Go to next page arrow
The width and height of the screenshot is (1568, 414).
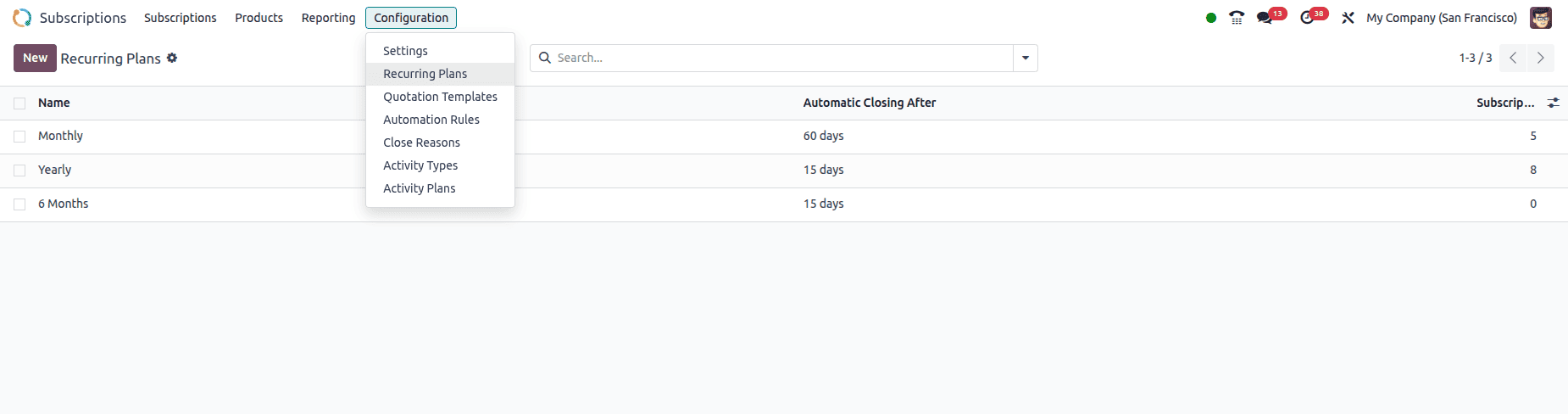coord(1540,58)
